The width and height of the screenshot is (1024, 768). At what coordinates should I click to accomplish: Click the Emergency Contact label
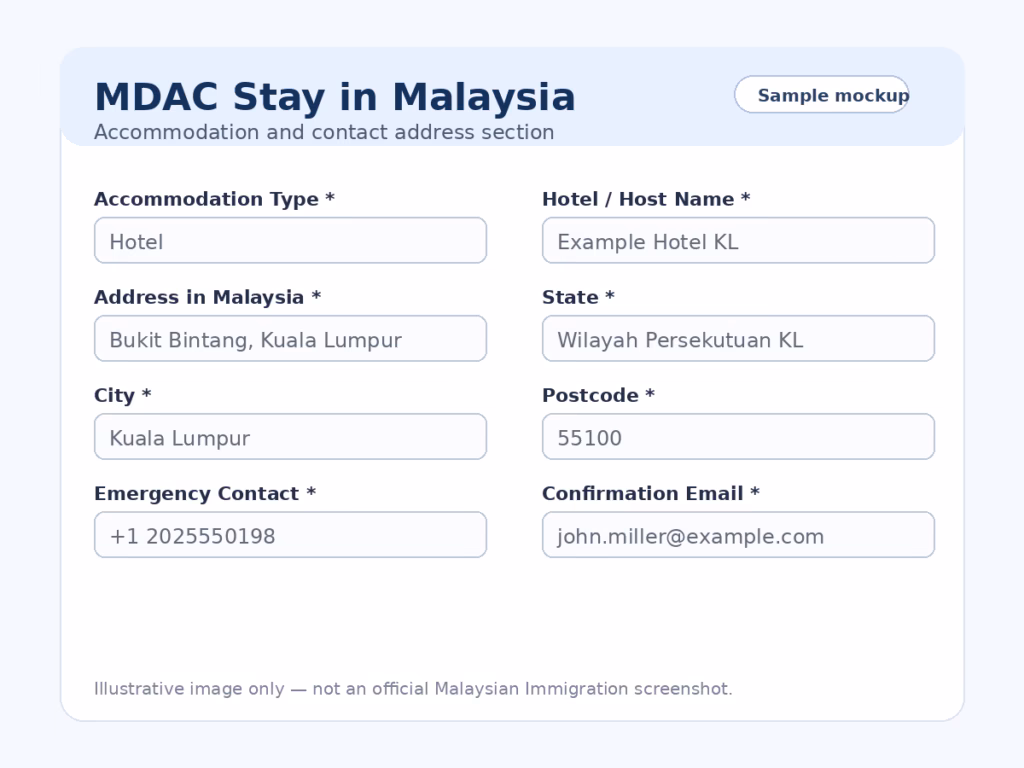pos(204,494)
